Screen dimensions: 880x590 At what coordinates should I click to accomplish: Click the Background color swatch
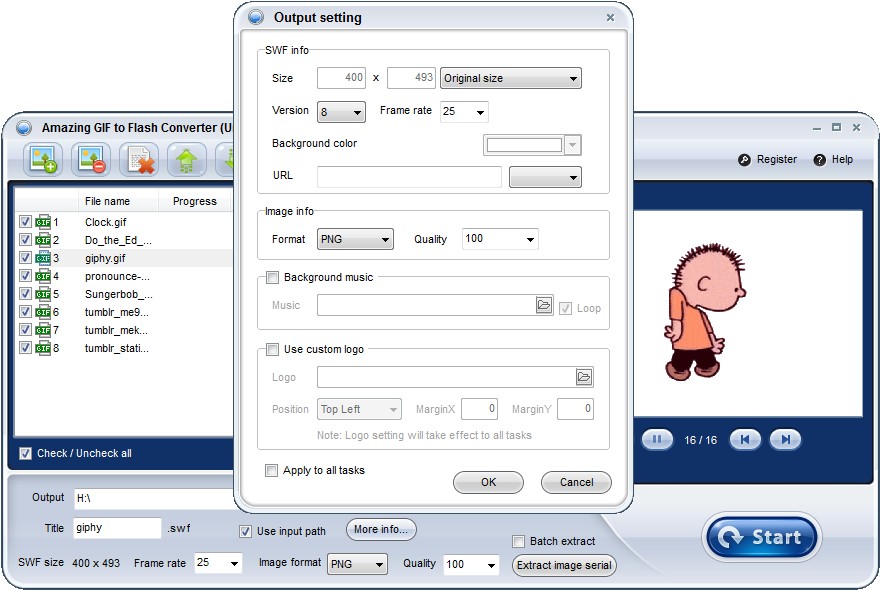524,145
